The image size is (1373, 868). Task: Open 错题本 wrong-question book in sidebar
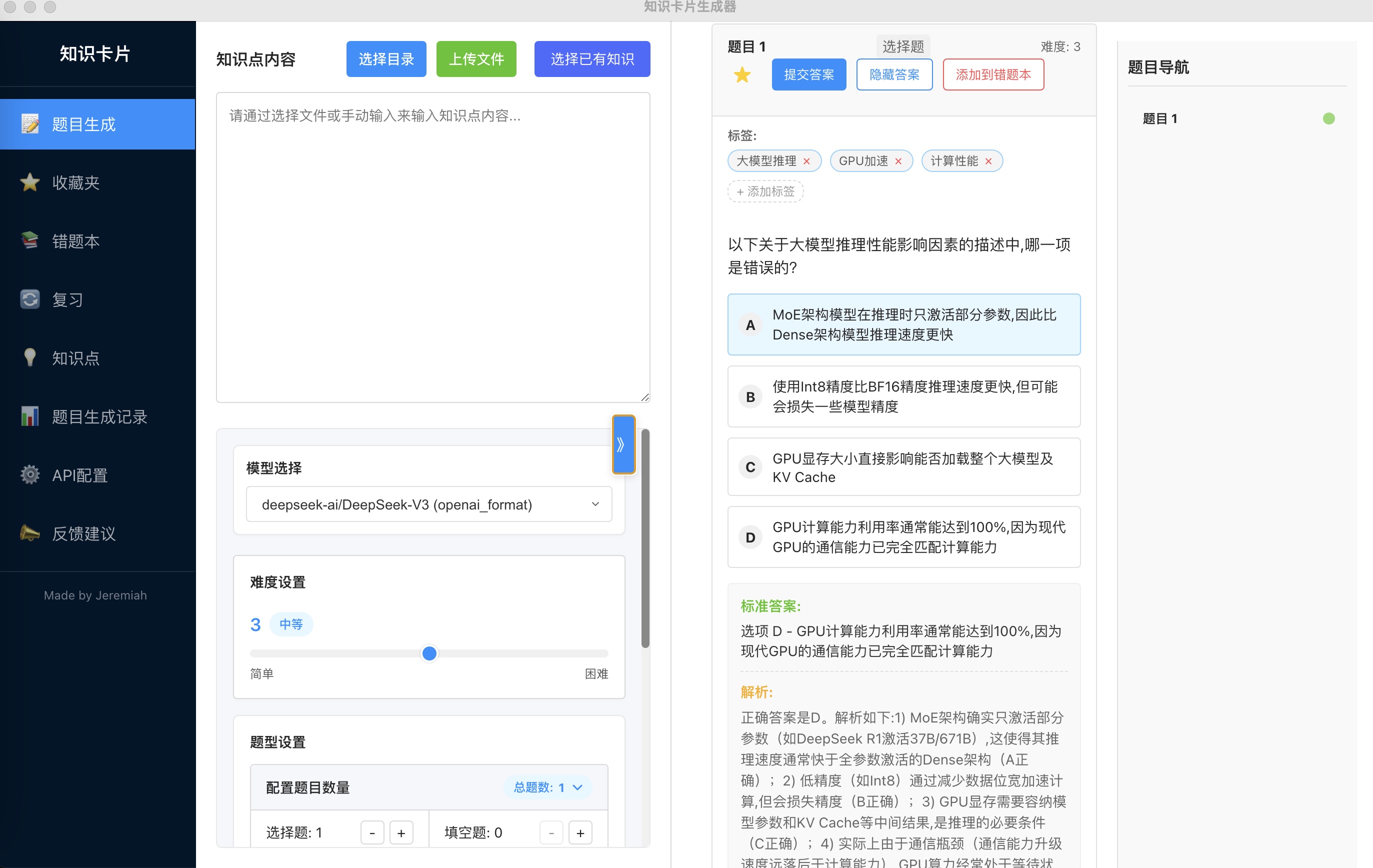tap(76, 241)
